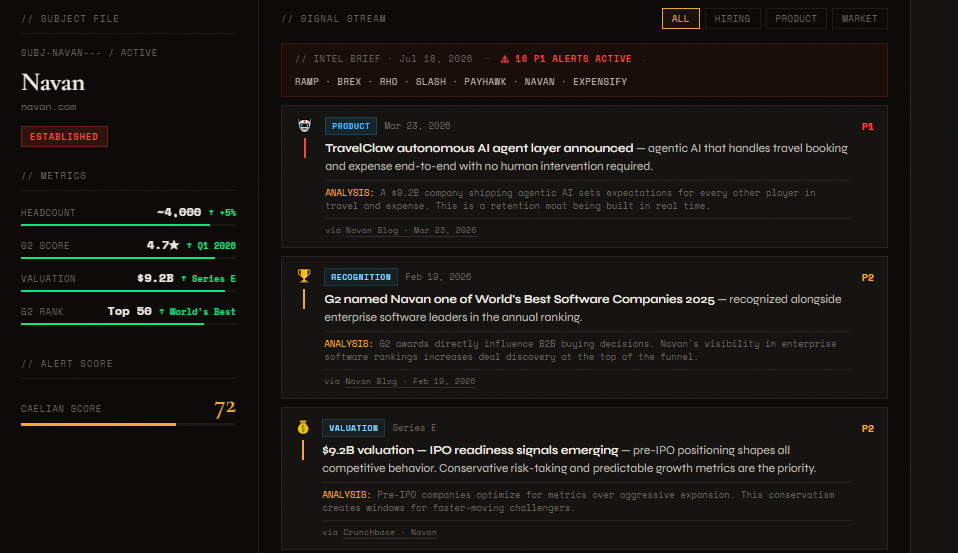Image resolution: width=958 pixels, height=553 pixels.
Task: Filter signals by PRODUCT tab
Action: tap(795, 18)
